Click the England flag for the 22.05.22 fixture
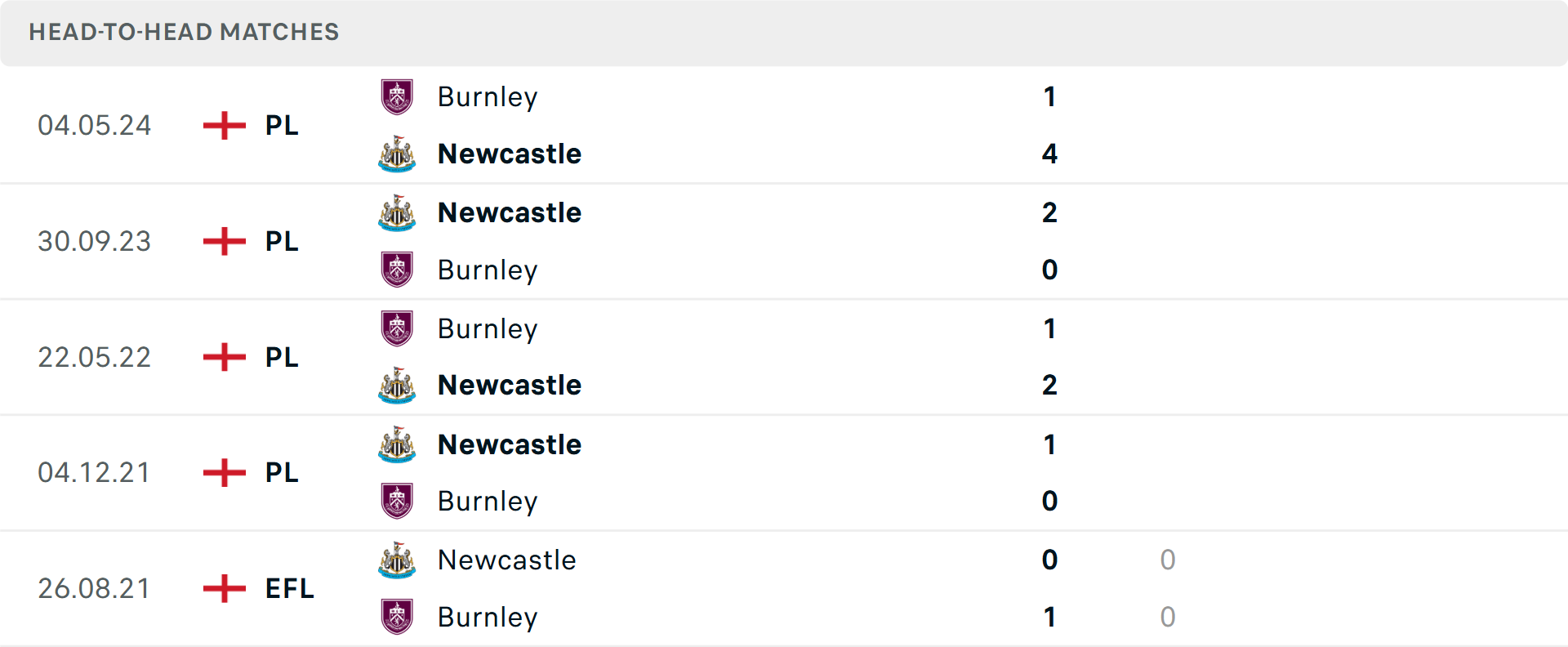The width and height of the screenshot is (1568, 647). pos(222,357)
